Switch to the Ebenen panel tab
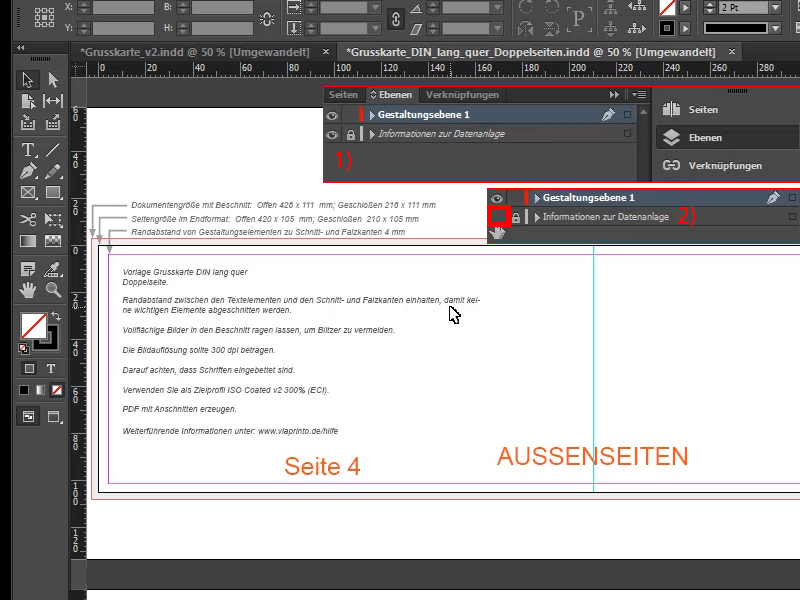800x600 pixels. [391, 95]
